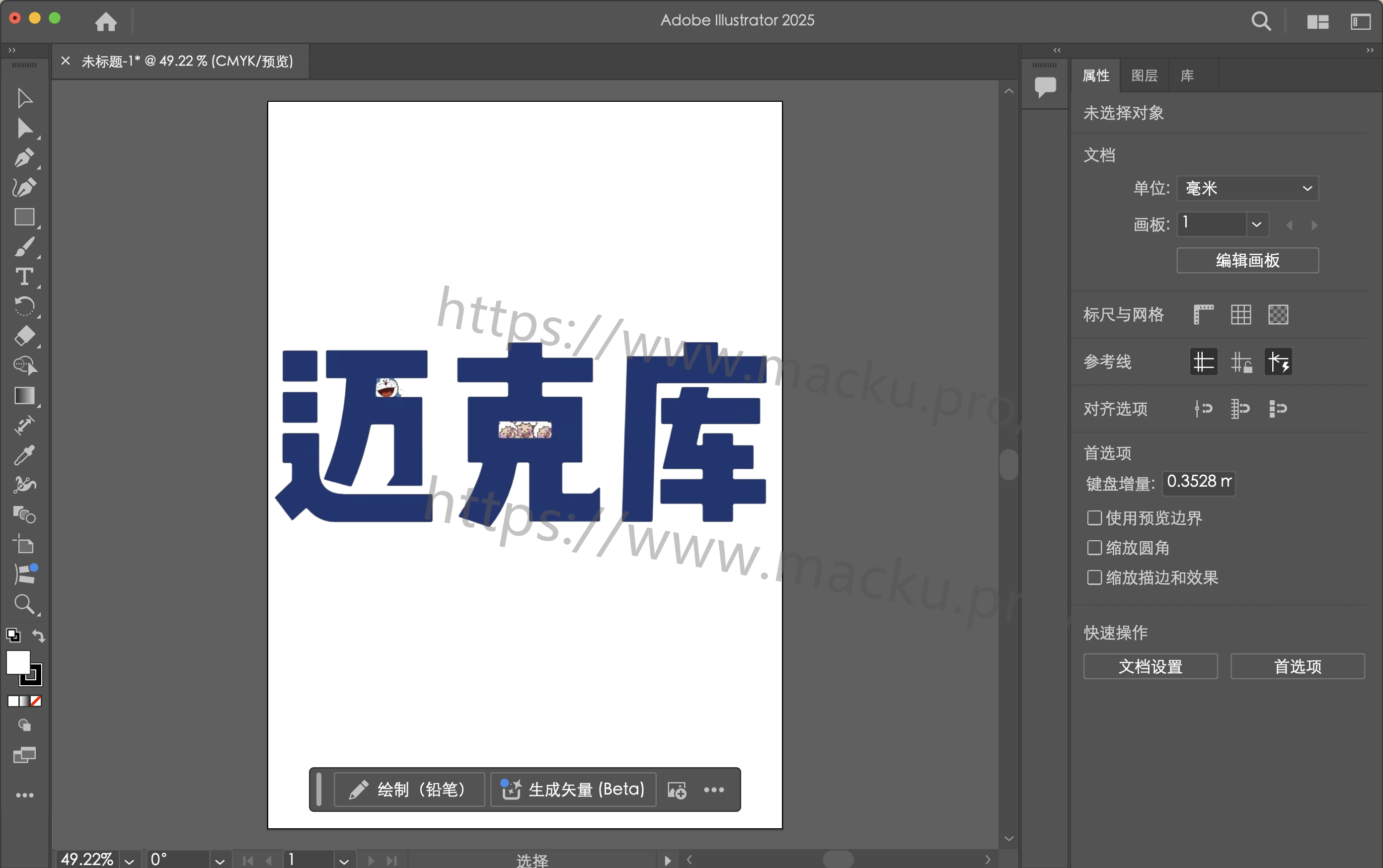The width and height of the screenshot is (1383, 868).
Task: Toggle rulers display
Action: [1203, 315]
